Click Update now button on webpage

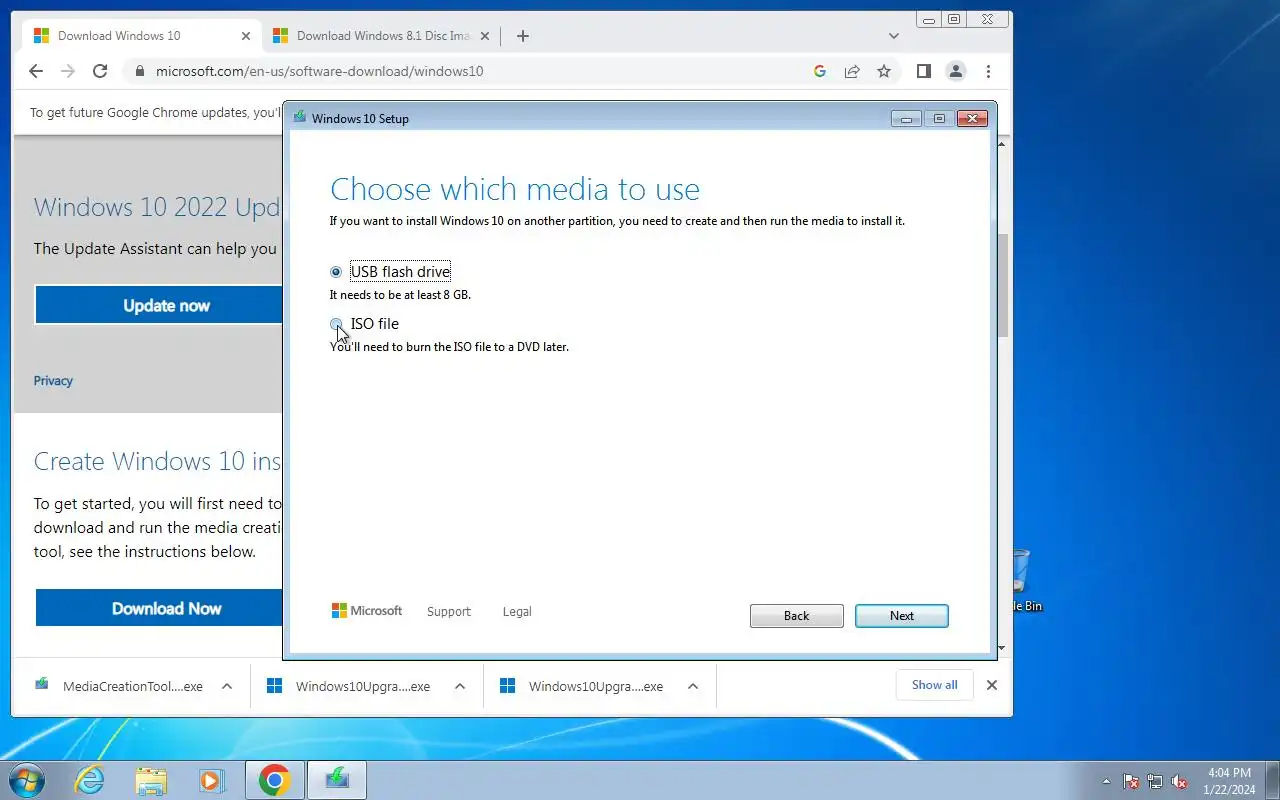click(160, 305)
